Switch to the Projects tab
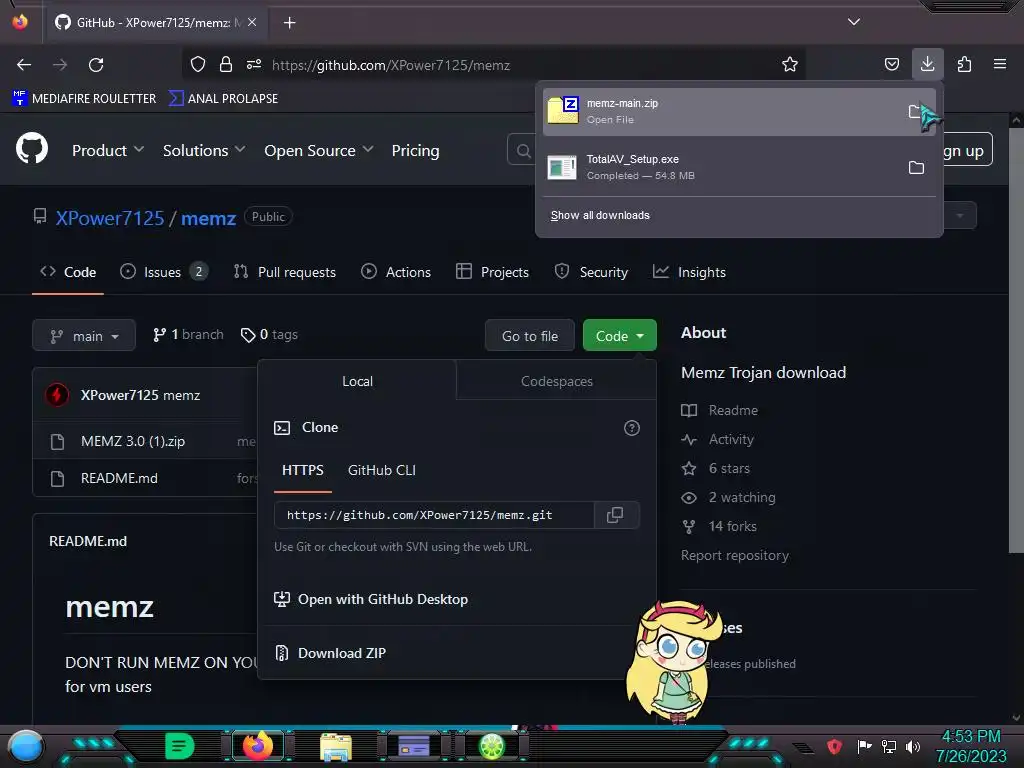Viewport: 1024px width, 768px height. pyautogui.click(x=492, y=272)
